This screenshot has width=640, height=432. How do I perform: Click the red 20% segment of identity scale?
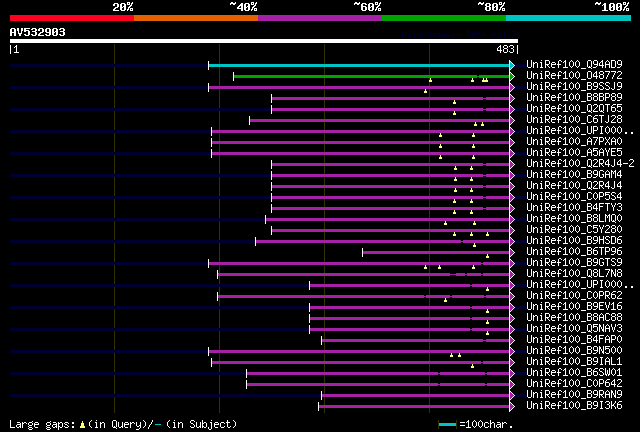72,18
